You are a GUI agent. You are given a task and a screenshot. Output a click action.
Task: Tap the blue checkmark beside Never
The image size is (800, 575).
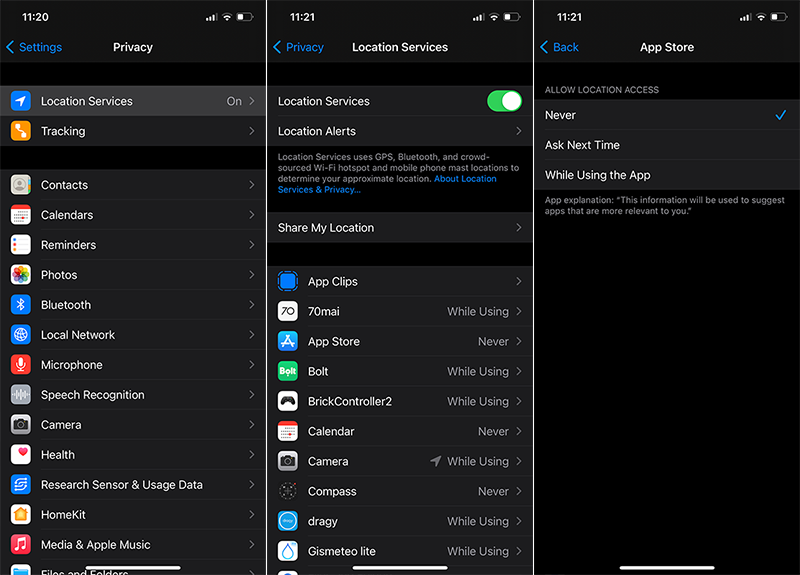pyautogui.click(x=781, y=115)
